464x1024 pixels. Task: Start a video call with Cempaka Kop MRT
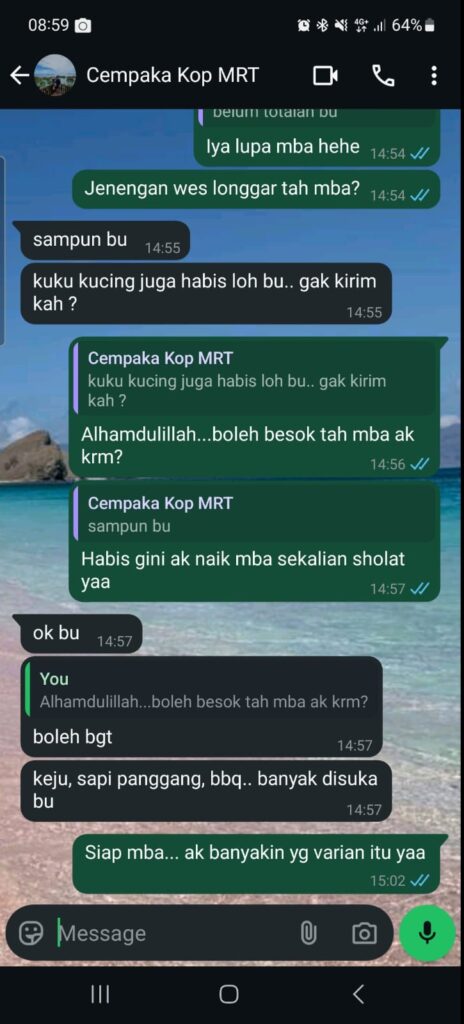pyautogui.click(x=325, y=76)
